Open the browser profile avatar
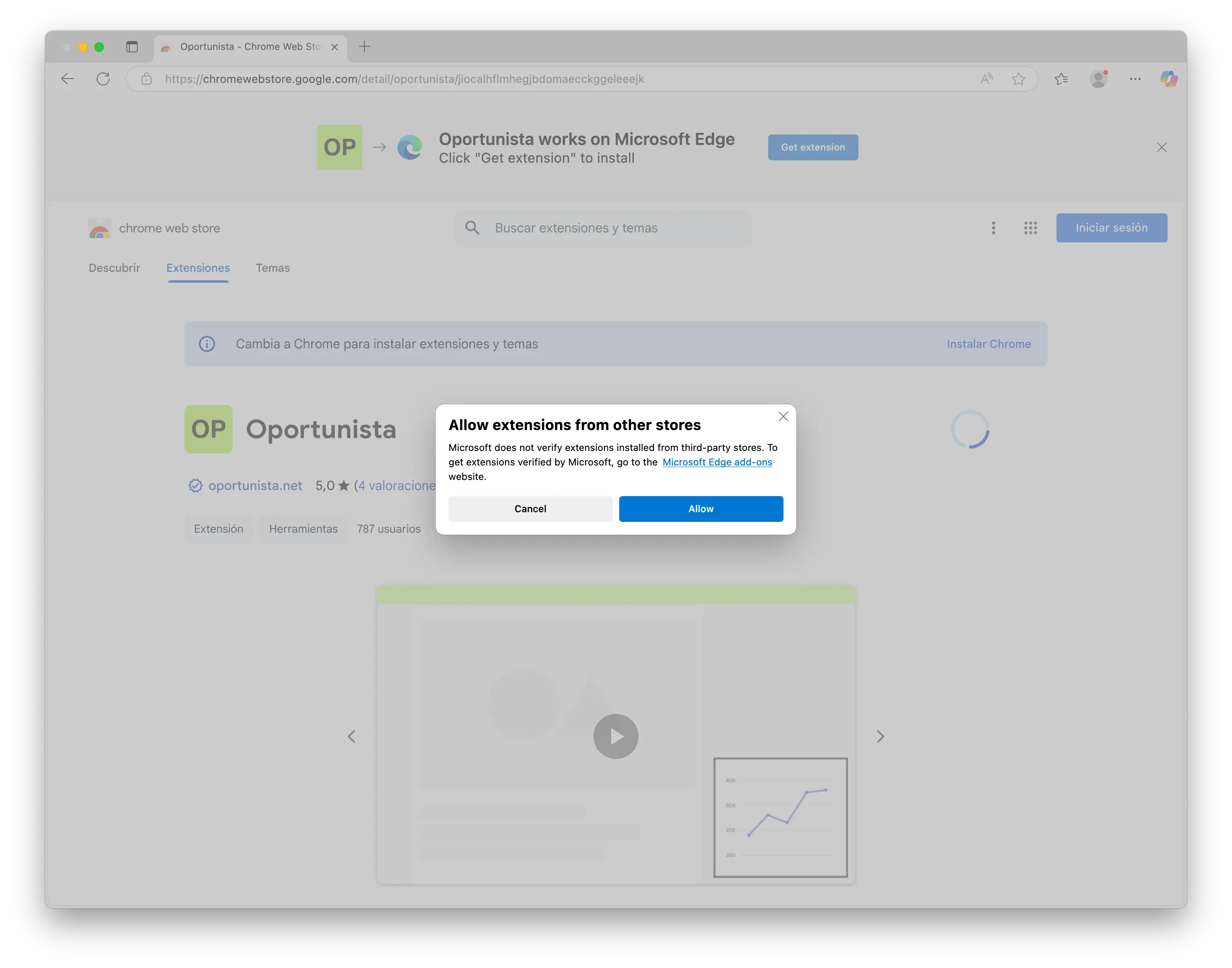The width and height of the screenshot is (1232, 968). click(1098, 79)
